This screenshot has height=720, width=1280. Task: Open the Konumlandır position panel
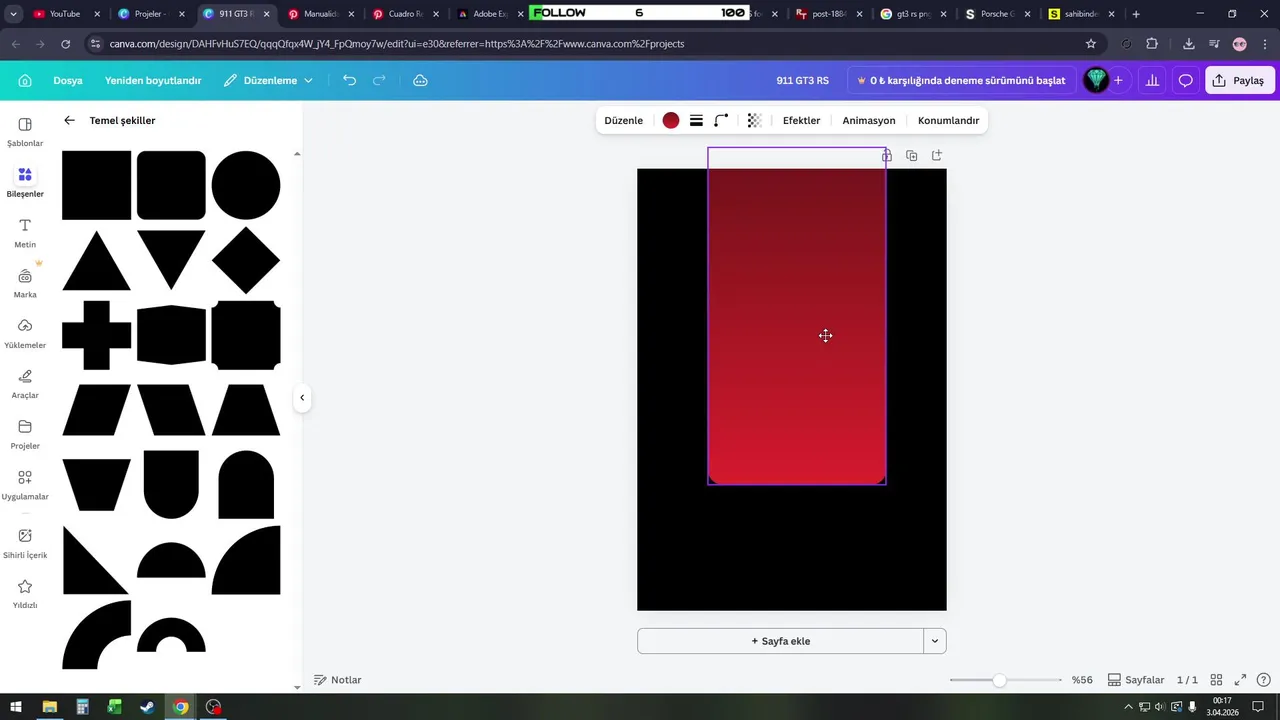pyautogui.click(x=948, y=120)
